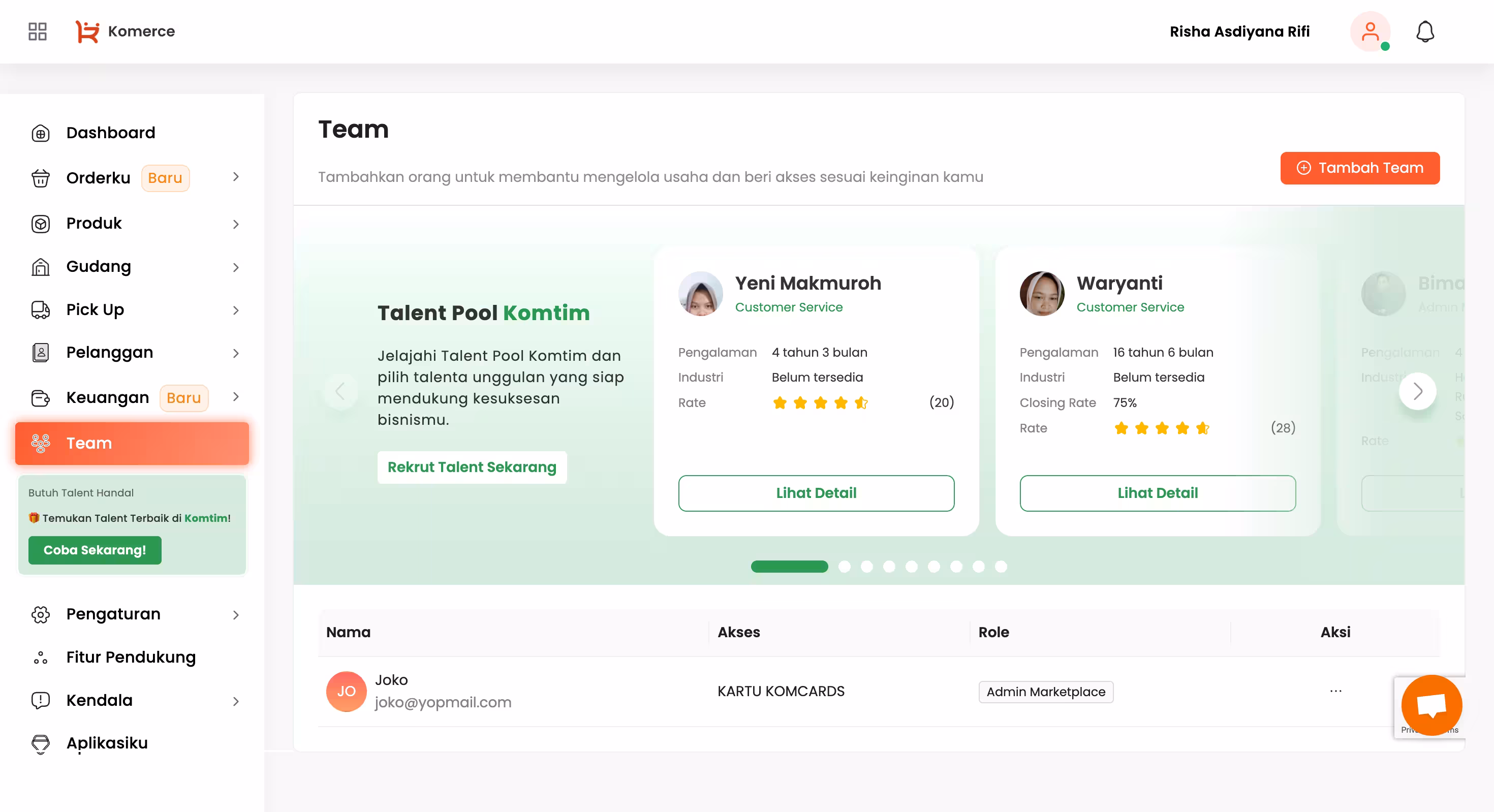Open the apps grid menu icon
The image size is (1494, 812).
pos(38,32)
